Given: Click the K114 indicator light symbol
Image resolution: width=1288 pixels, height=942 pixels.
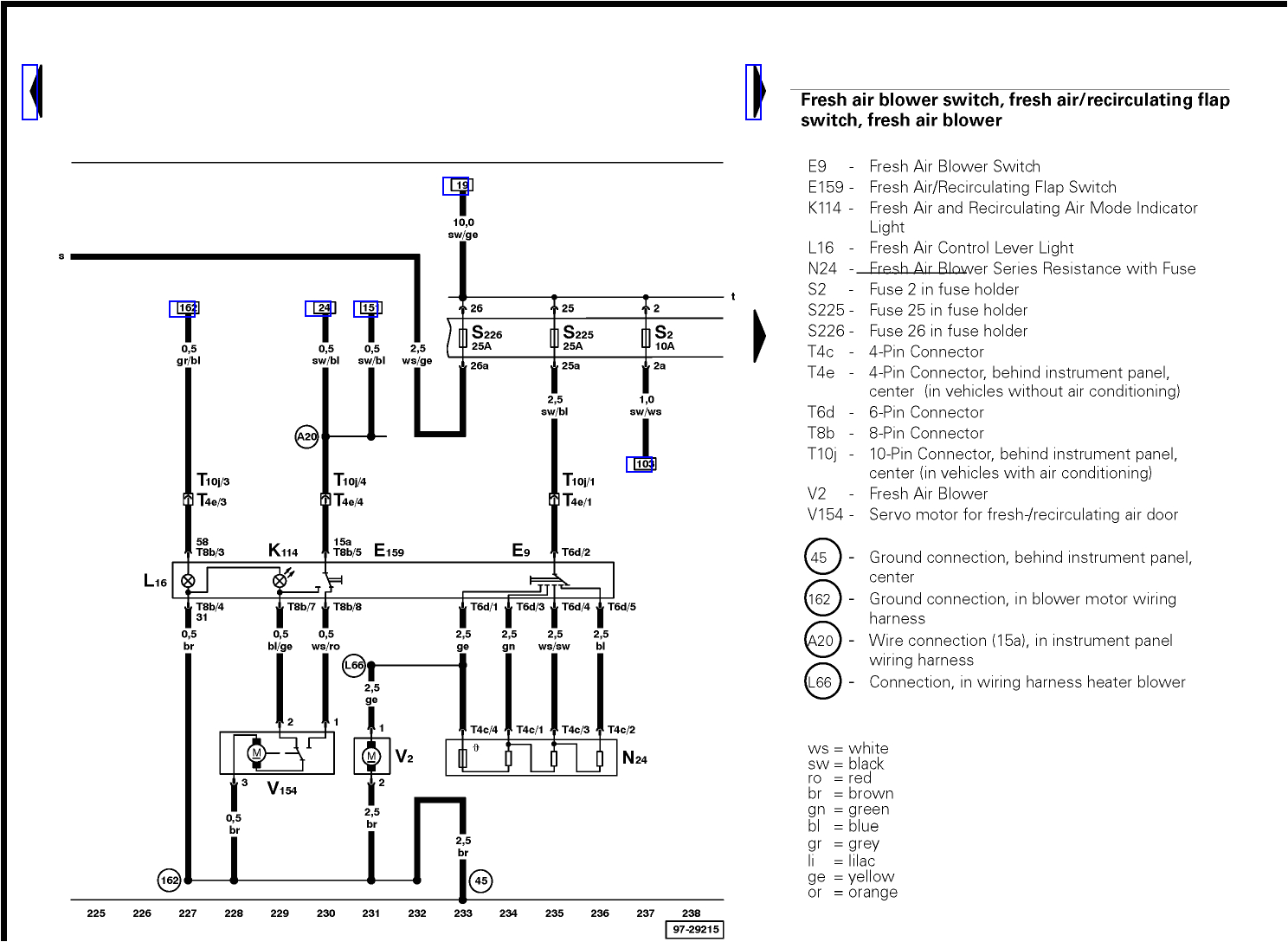Looking at the screenshot, I should (280, 580).
